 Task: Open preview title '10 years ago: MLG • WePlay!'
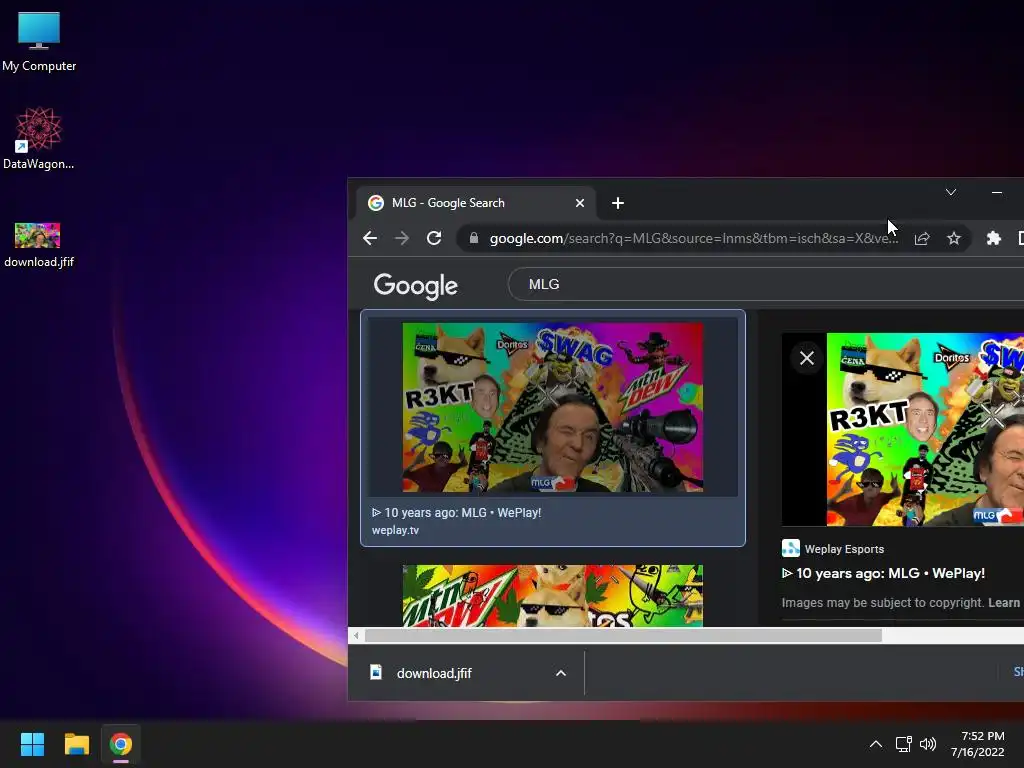884,573
